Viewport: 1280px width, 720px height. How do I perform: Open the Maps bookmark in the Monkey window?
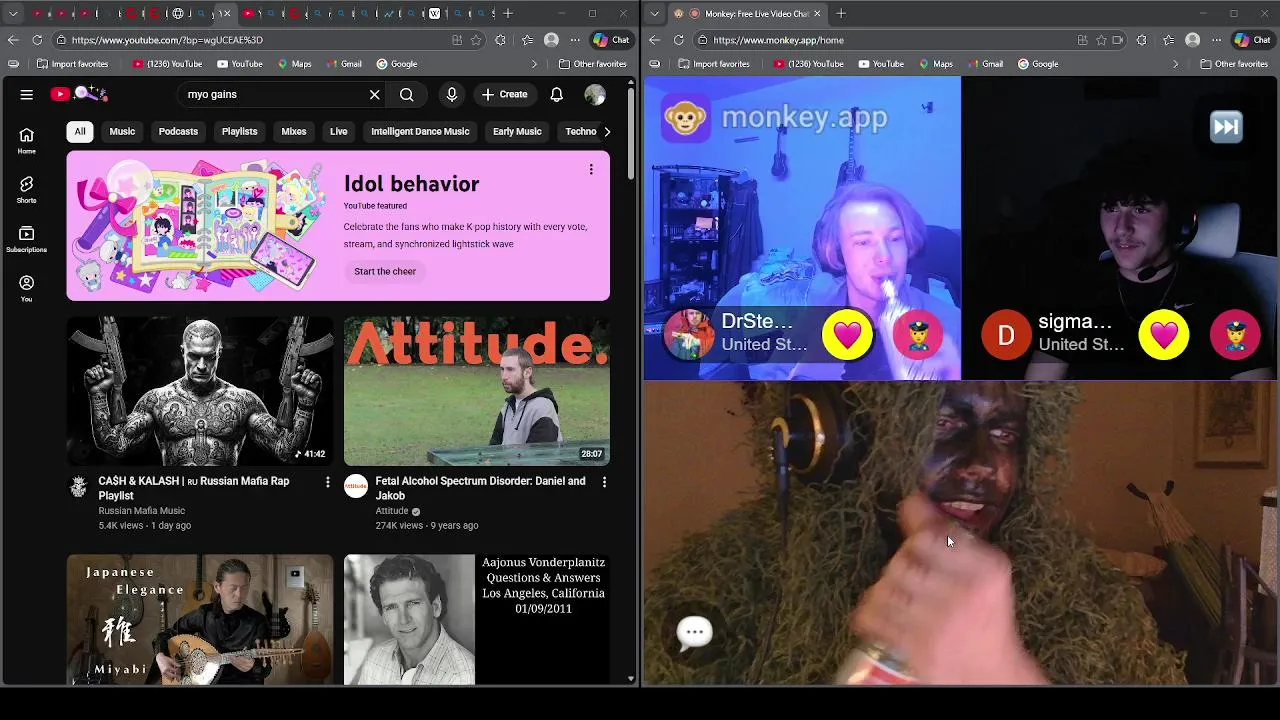(x=935, y=64)
